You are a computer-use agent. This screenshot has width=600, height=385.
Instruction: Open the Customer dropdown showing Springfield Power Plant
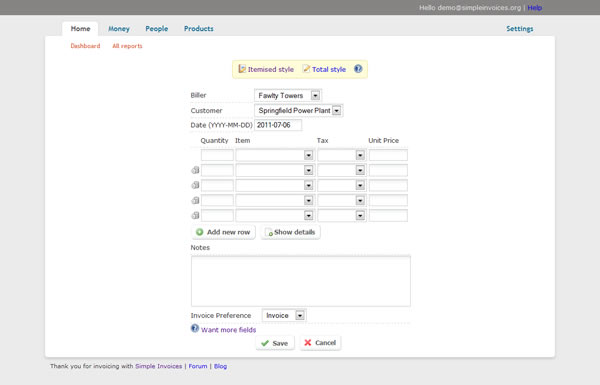[x=298, y=111]
